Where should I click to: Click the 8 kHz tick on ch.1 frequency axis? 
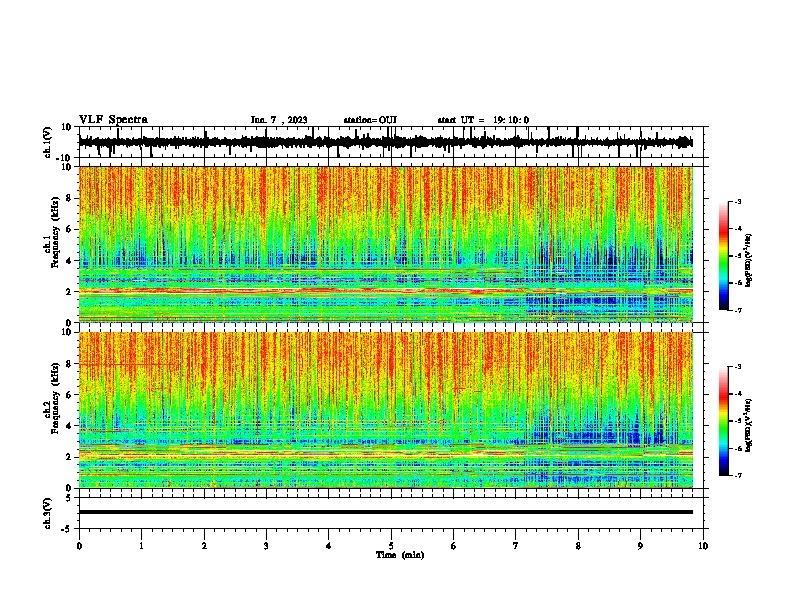(x=69, y=198)
